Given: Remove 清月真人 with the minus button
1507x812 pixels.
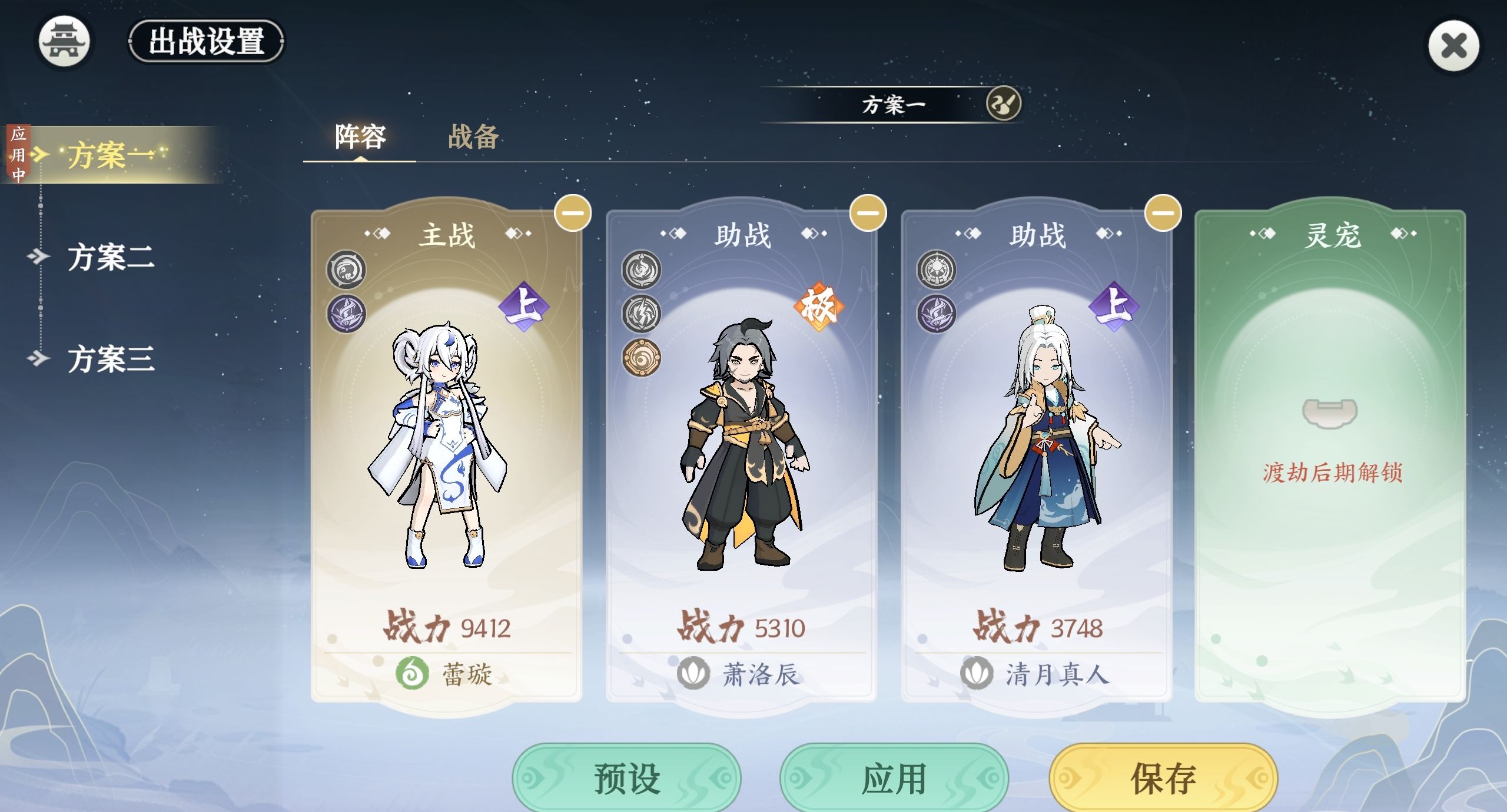Looking at the screenshot, I should 1163,213.
